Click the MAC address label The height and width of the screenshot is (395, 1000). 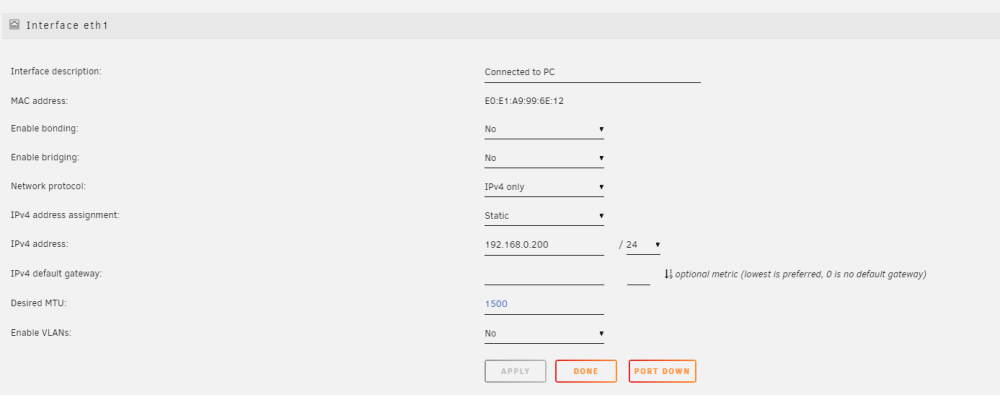pyautogui.click(x=39, y=101)
